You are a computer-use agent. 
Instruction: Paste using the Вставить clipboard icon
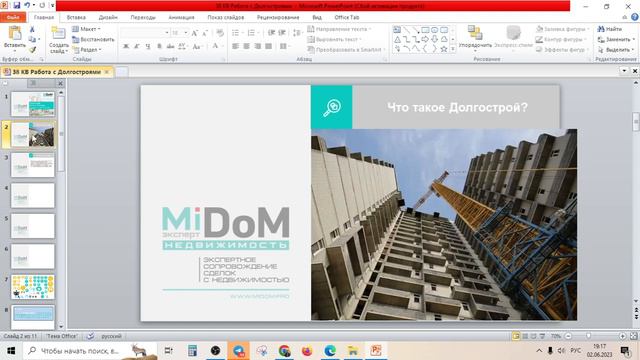click(x=15, y=33)
